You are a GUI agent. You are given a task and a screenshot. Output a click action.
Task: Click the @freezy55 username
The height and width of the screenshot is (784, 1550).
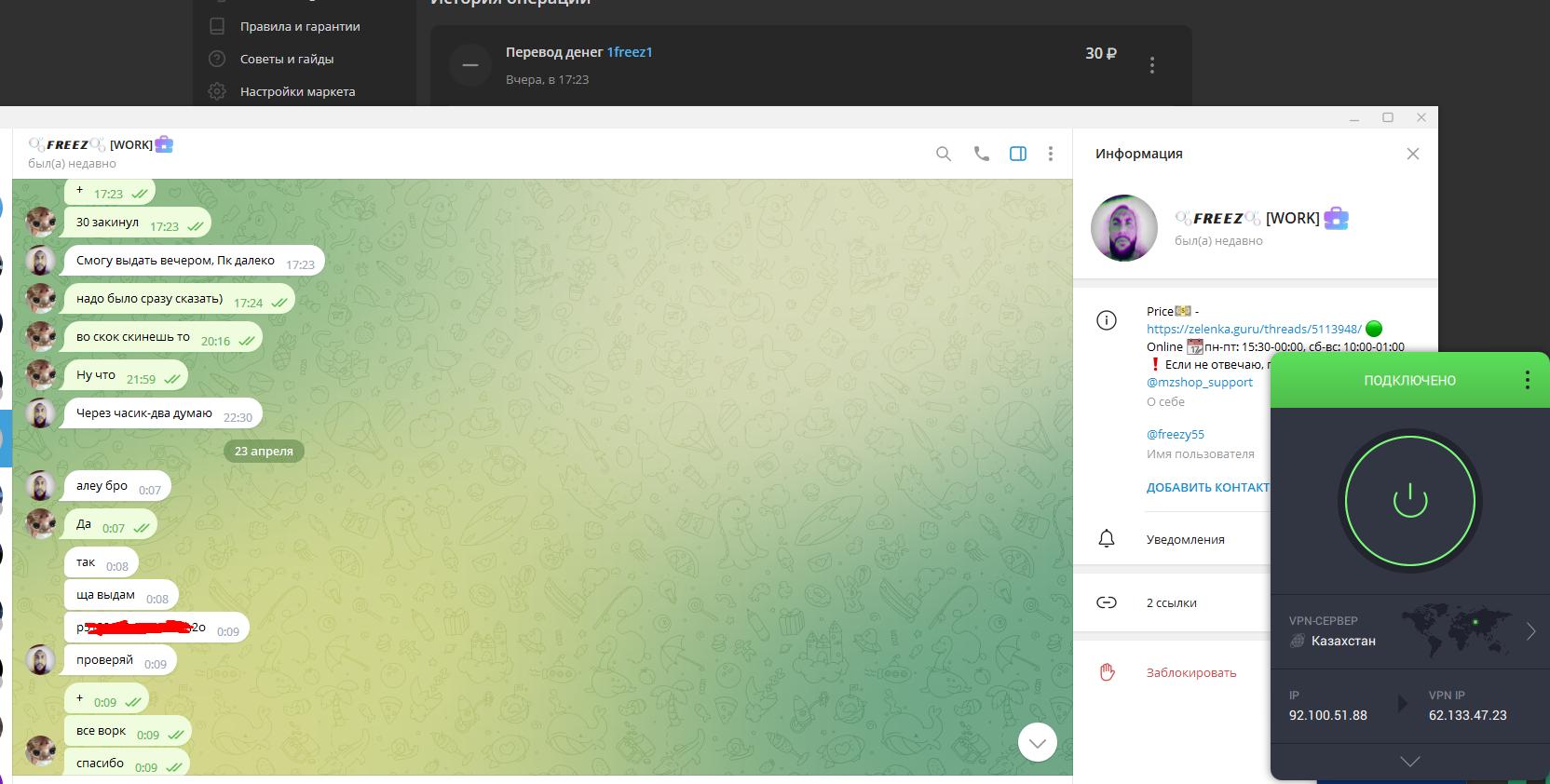1176,434
